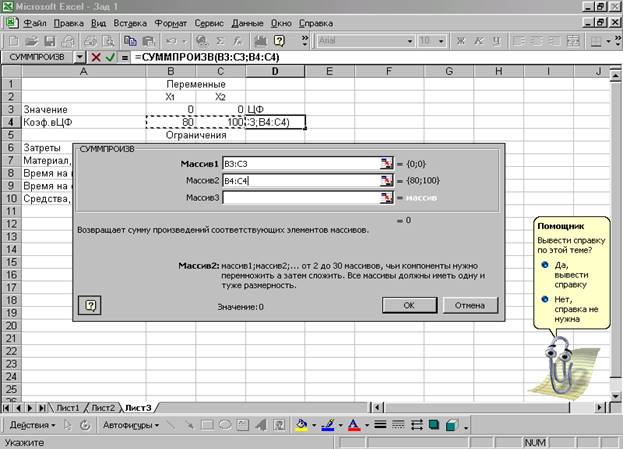
Task: Click the help question mark in dialog
Action: [89, 305]
